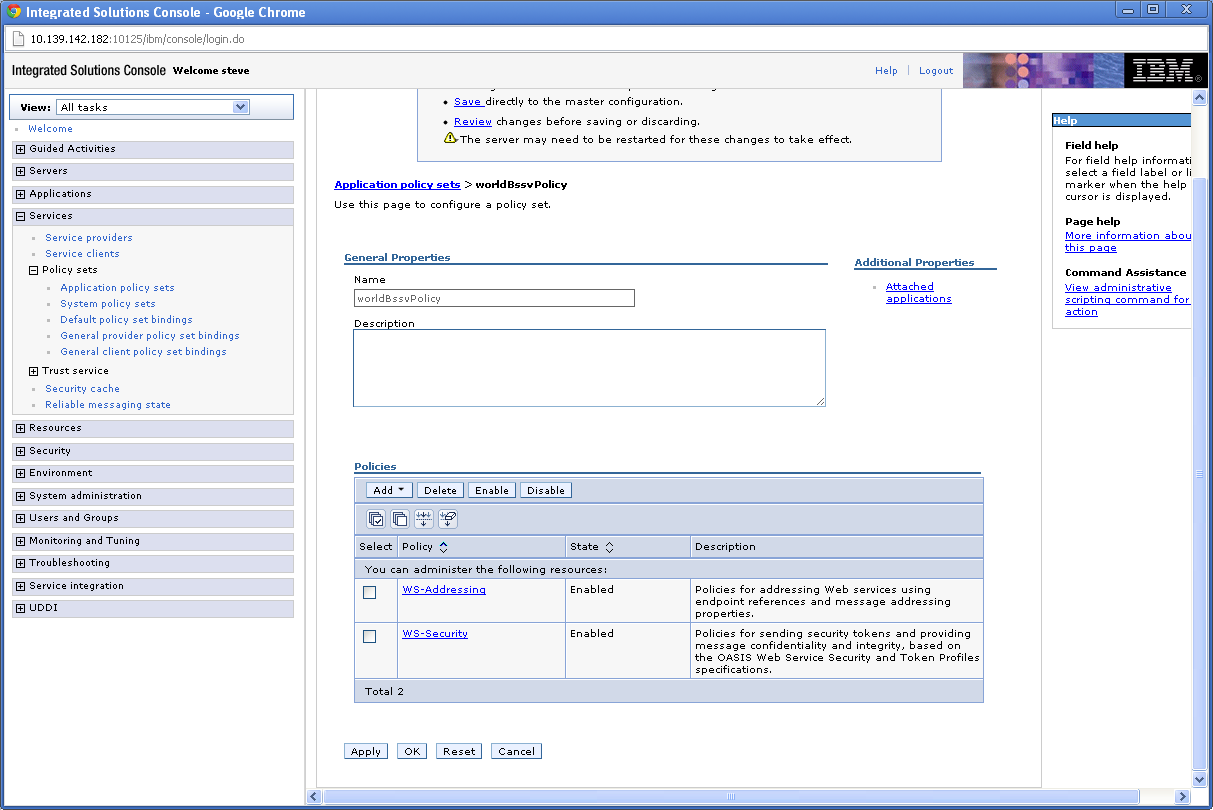Open View administrative scripting command link
This screenshot has height=810, width=1213.
point(1128,300)
